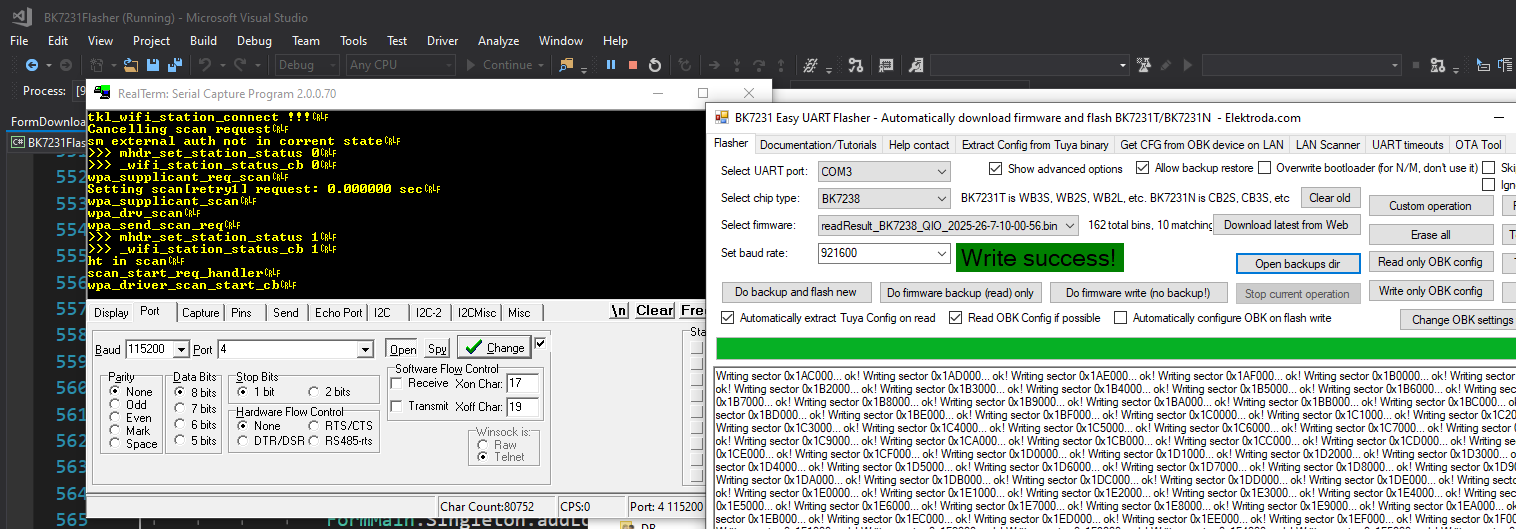This screenshot has height=529, width=1516.
Task: Check the Transmit software flow control box
Action: (x=396, y=406)
